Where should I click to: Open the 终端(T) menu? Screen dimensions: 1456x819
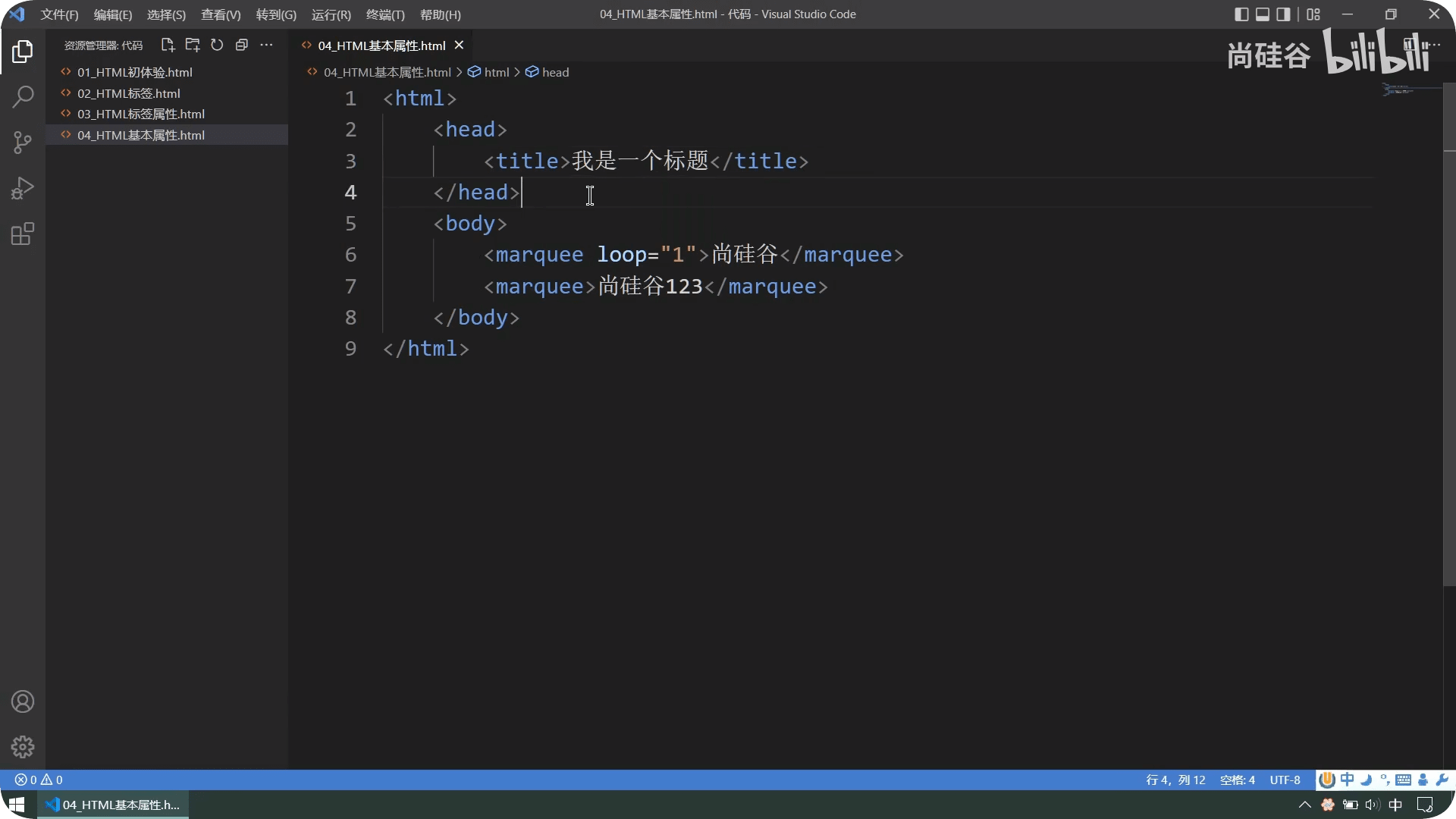point(385,14)
